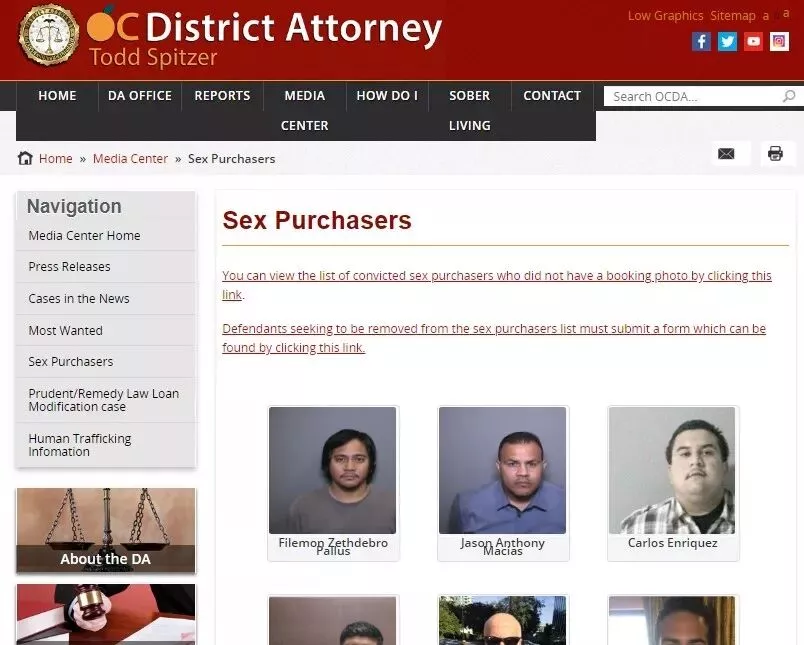Click the District Attorney seal logo
This screenshot has width=804, height=645.
(x=49, y=35)
